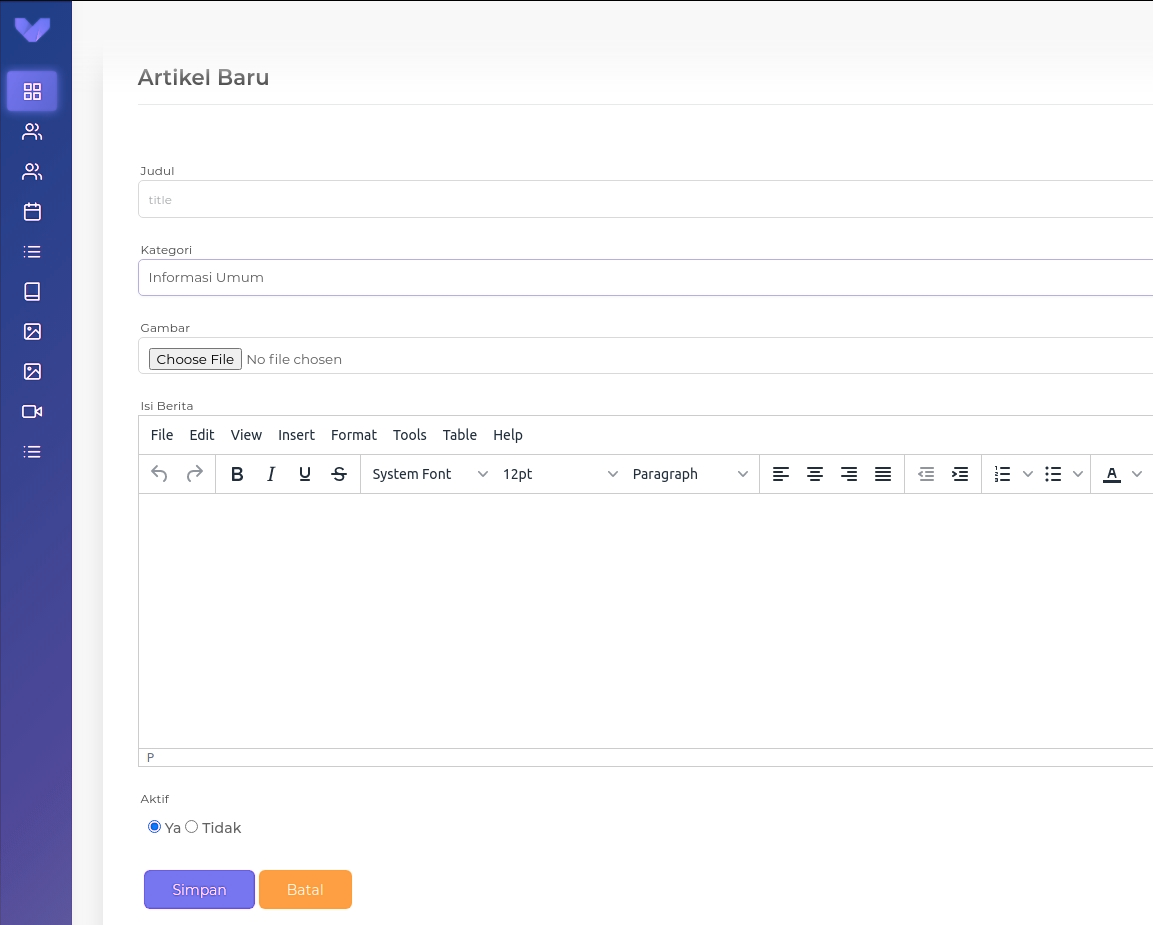Open the Format menu

tap(354, 435)
